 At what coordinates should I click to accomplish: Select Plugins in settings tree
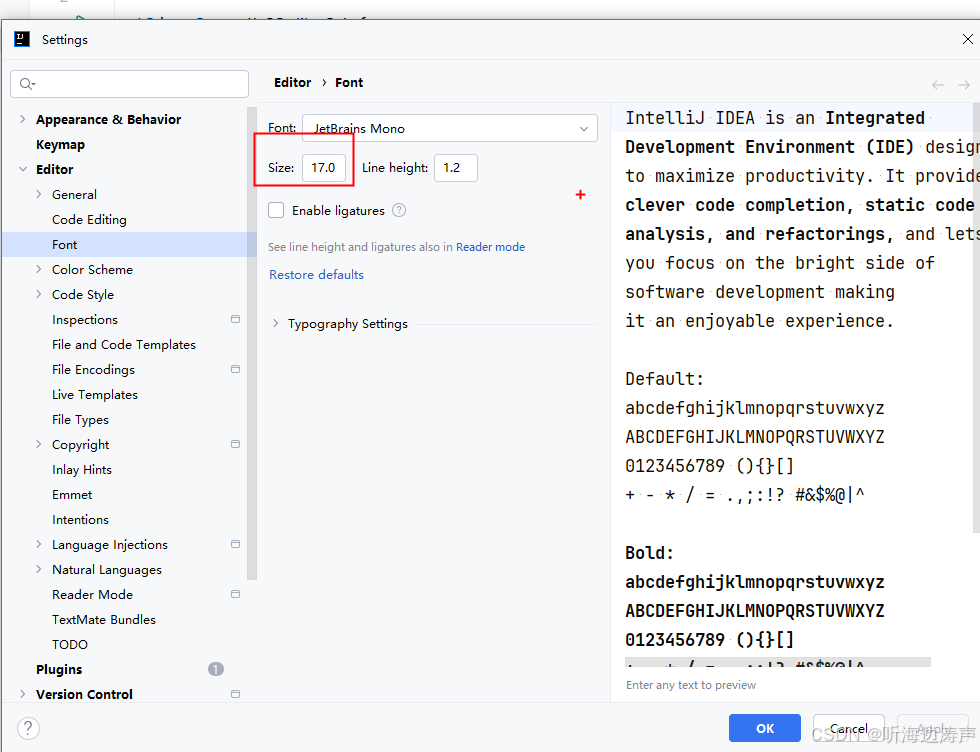tap(59, 669)
